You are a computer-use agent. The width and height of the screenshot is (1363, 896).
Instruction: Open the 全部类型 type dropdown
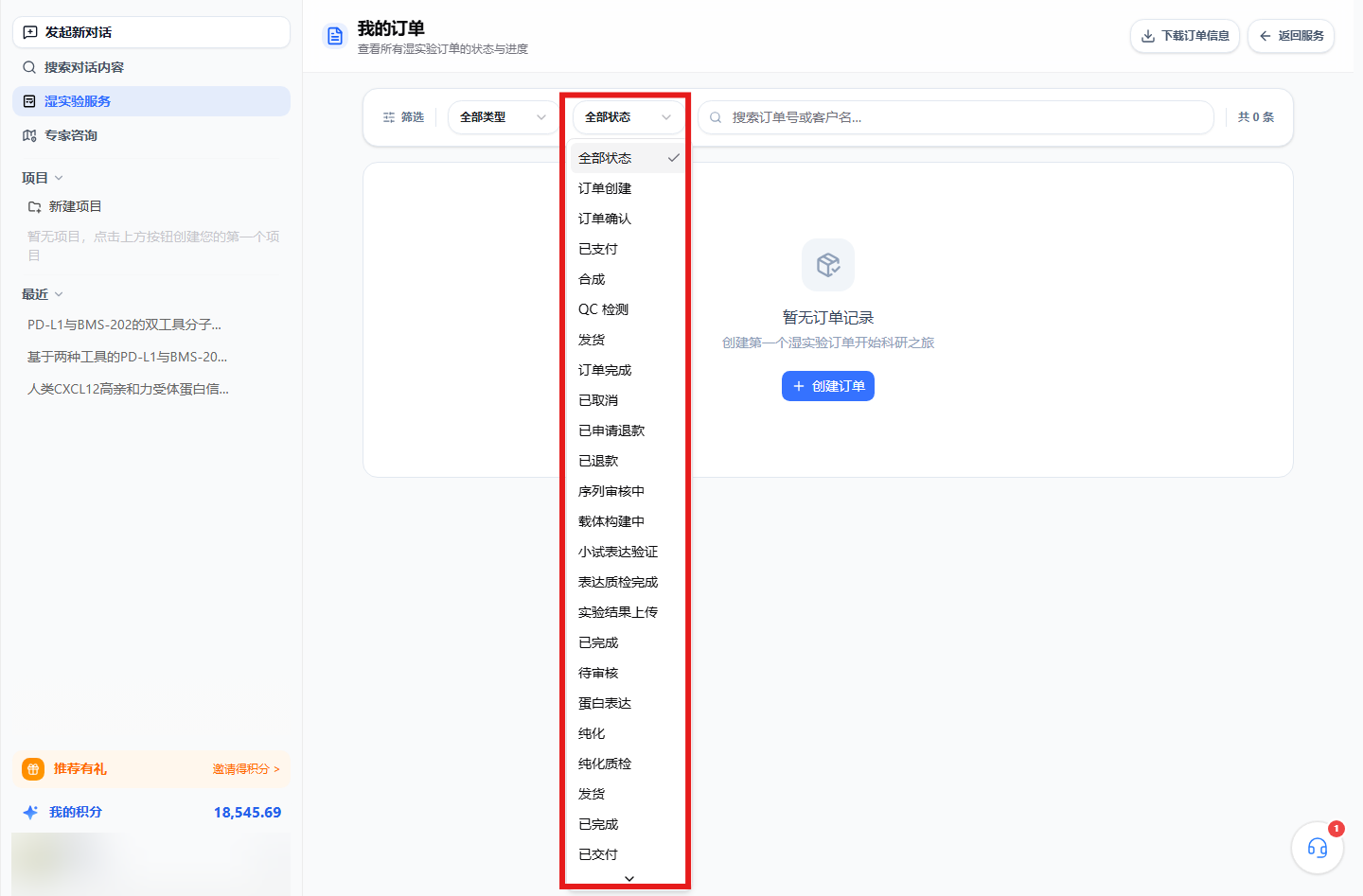coord(503,117)
